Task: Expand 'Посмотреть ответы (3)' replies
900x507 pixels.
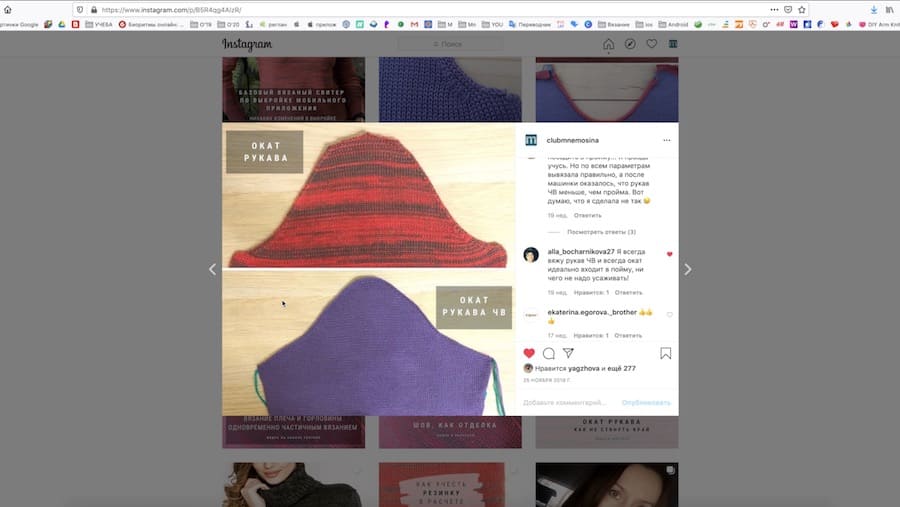Action: [601, 232]
